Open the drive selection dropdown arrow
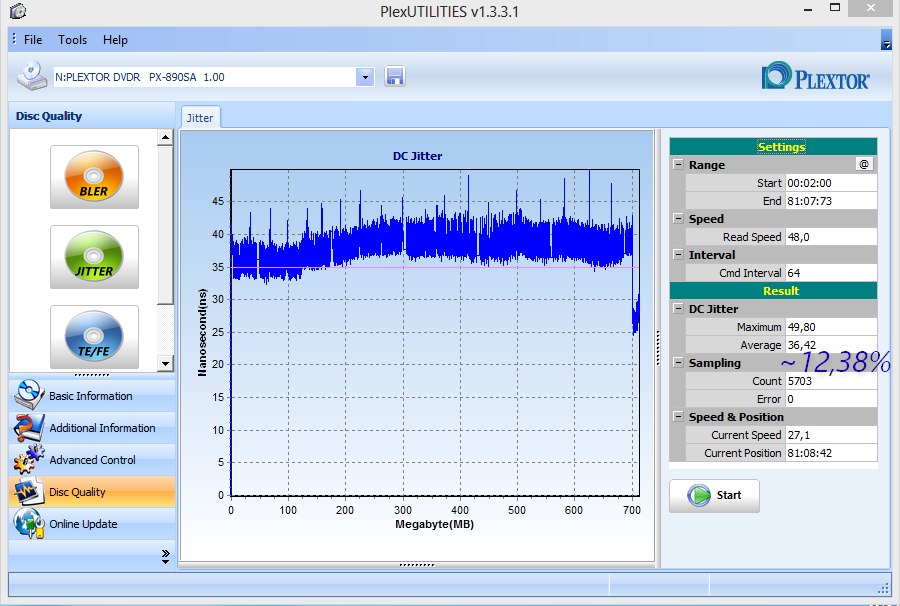 click(365, 77)
